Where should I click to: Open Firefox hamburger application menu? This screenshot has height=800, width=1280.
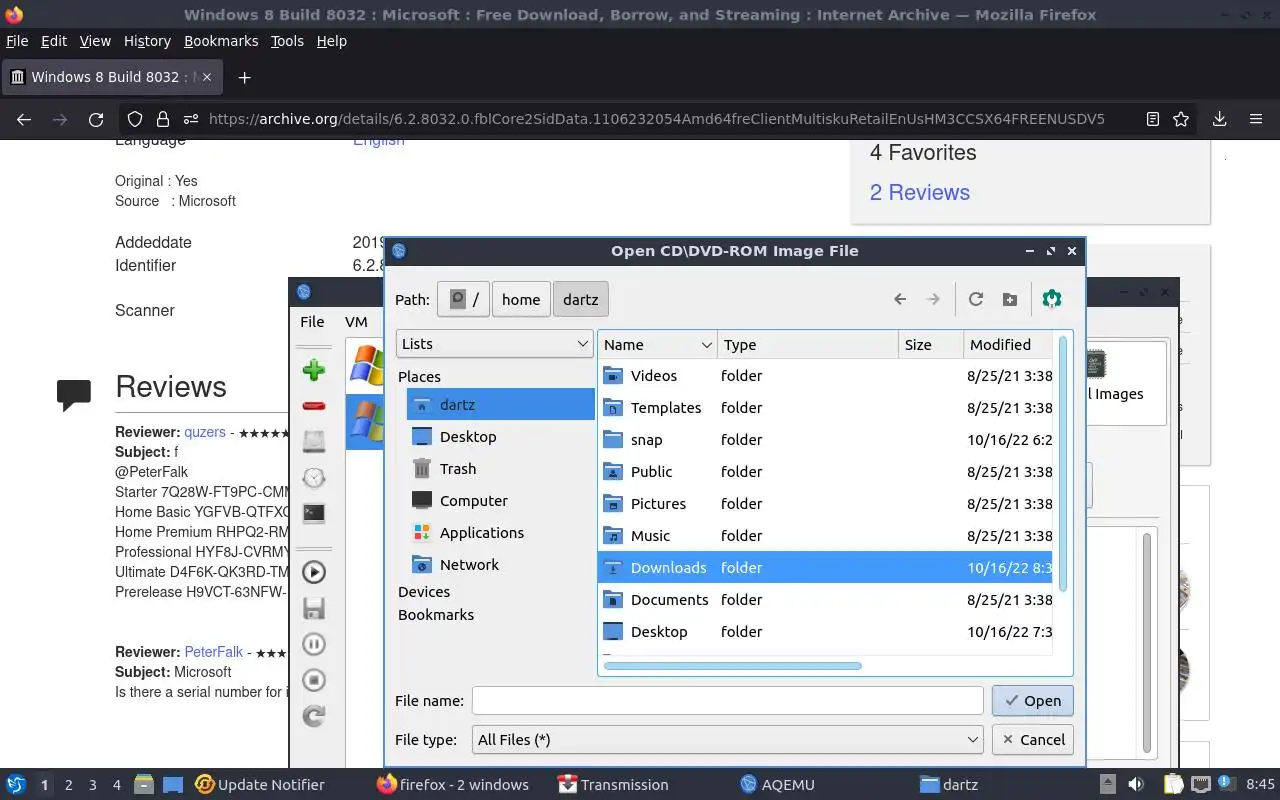click(x=1256, y=119)
